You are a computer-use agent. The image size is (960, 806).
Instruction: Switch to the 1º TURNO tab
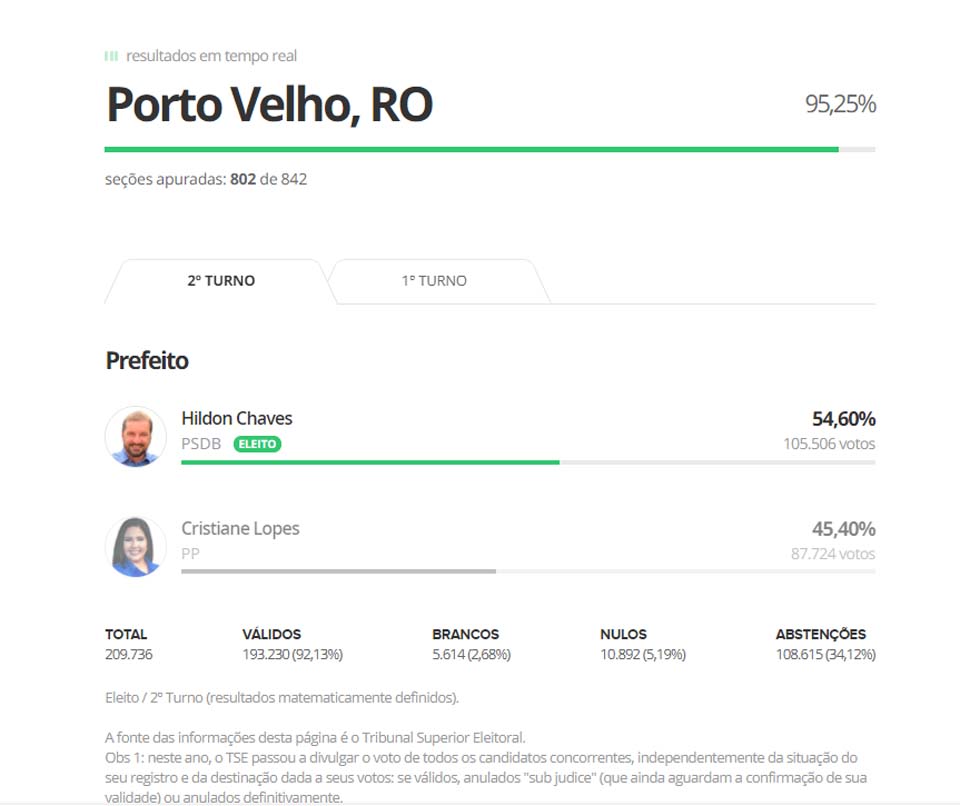(x=434, y=281)
